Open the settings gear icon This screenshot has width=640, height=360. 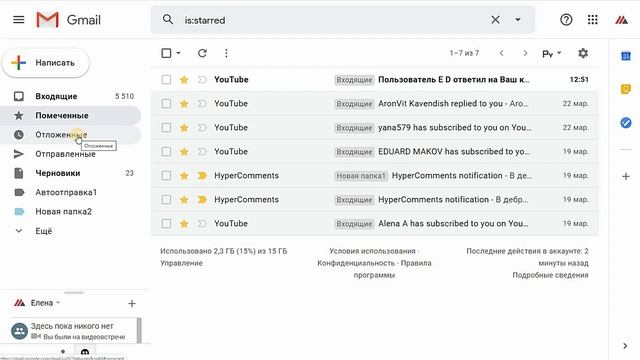coord(583,53)
